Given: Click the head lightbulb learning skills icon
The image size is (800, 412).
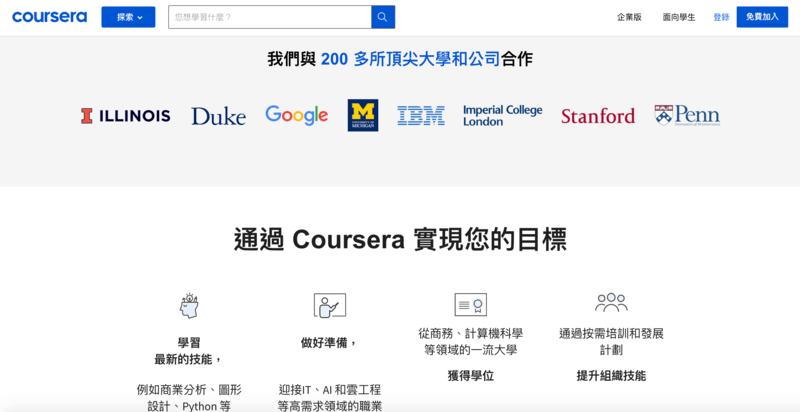Looking at the screenshot, I should [189, 305].
